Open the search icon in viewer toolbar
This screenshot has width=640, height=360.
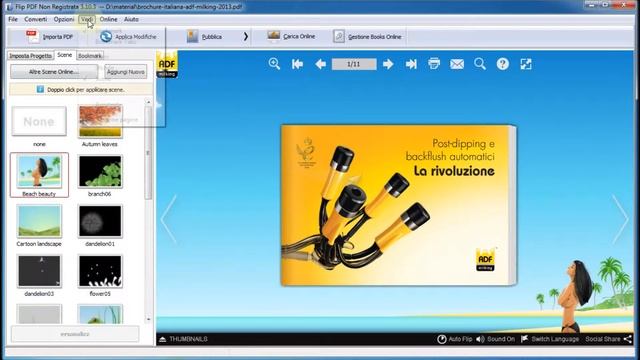click(x=480, y=64)
